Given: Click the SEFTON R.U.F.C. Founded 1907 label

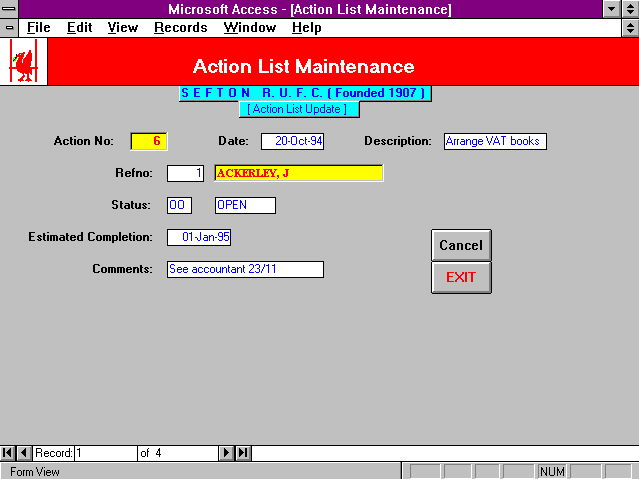Looking at the screenshot, I should (x=305, y=93).
